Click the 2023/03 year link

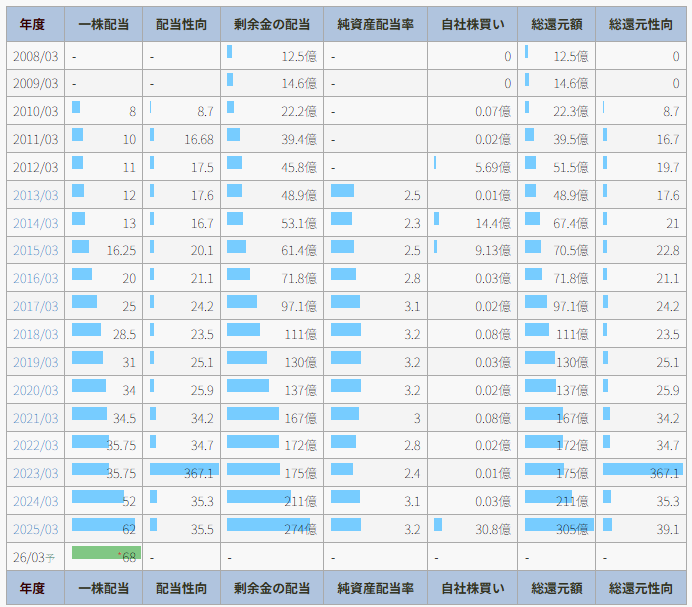(x=35, y=473)
